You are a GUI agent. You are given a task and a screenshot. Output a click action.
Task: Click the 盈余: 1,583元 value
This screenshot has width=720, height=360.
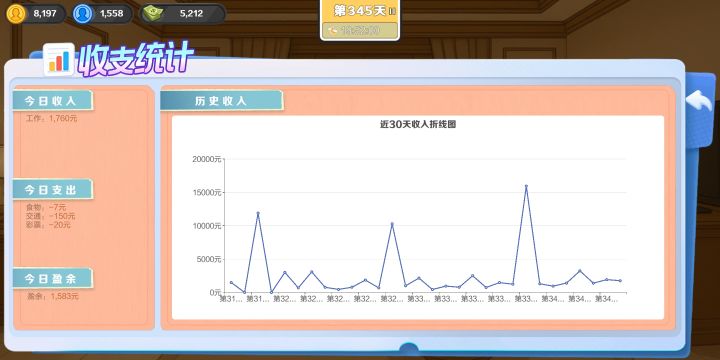[53, 297]
